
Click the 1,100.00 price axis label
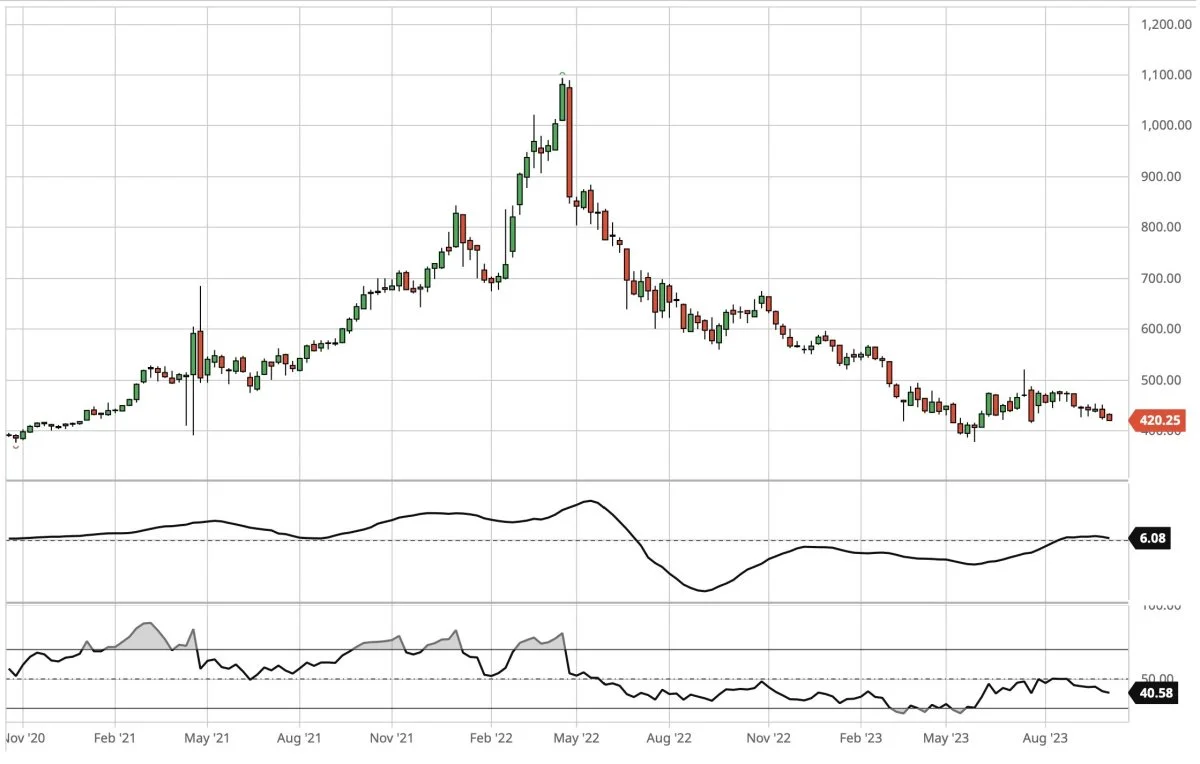click(x=1165, y=75)
